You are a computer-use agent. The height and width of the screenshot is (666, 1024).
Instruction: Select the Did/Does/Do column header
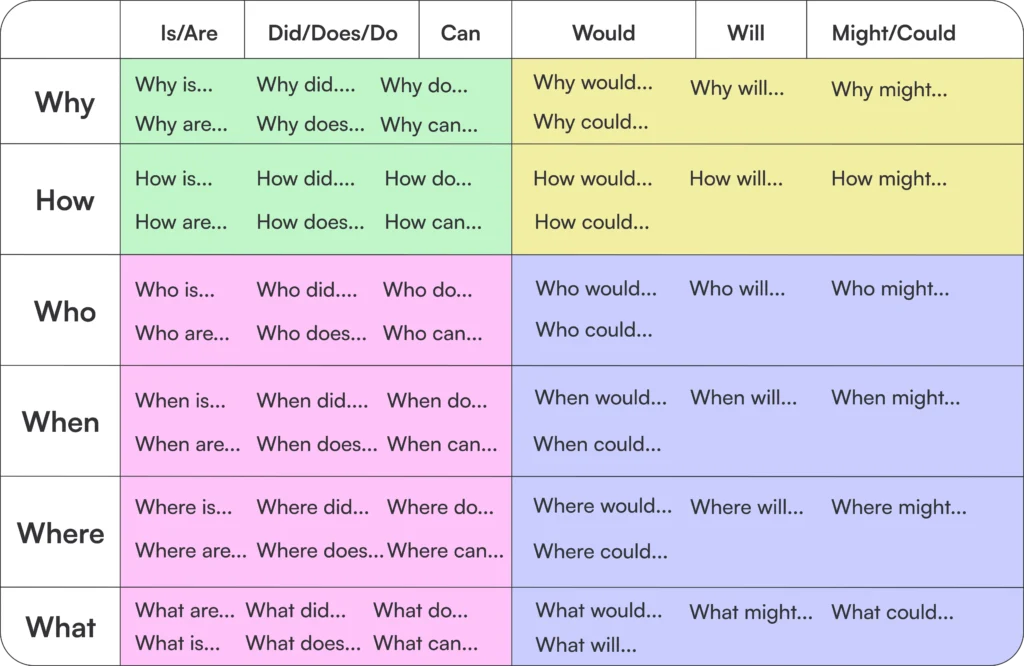click(x=332, y=33)
